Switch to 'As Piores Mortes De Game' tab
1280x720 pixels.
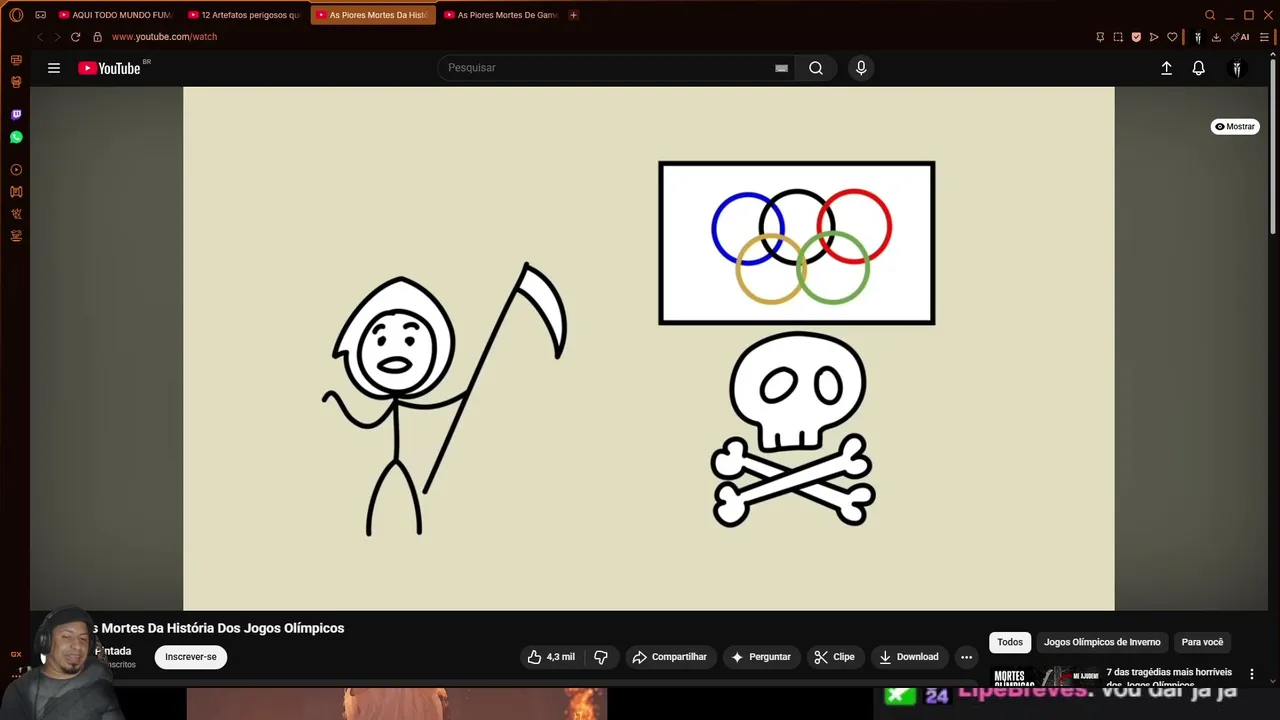pyautogui.click(x=500, y=15)
